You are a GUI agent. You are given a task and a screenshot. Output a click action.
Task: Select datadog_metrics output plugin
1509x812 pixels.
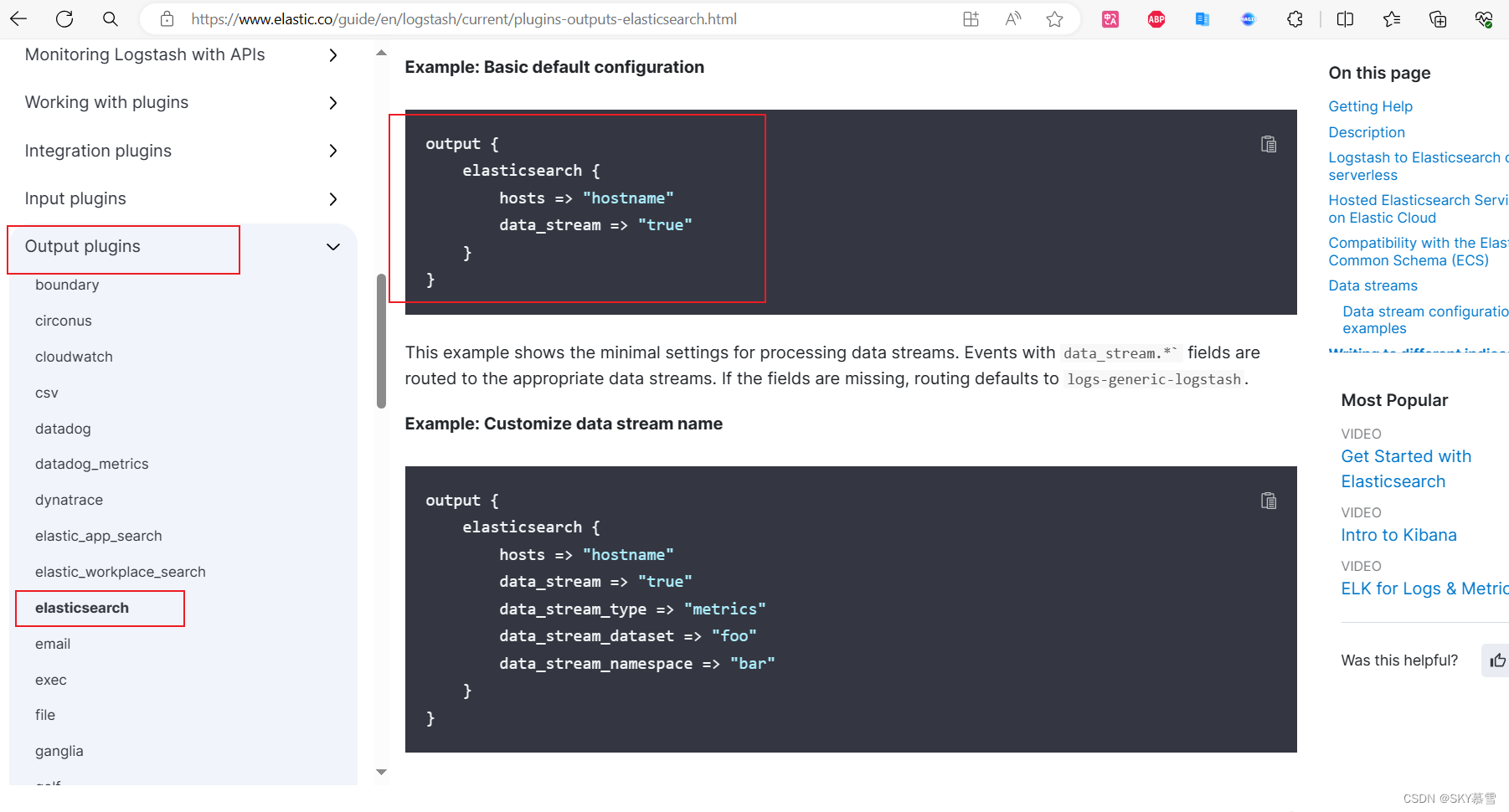click(x=92, y=464)
